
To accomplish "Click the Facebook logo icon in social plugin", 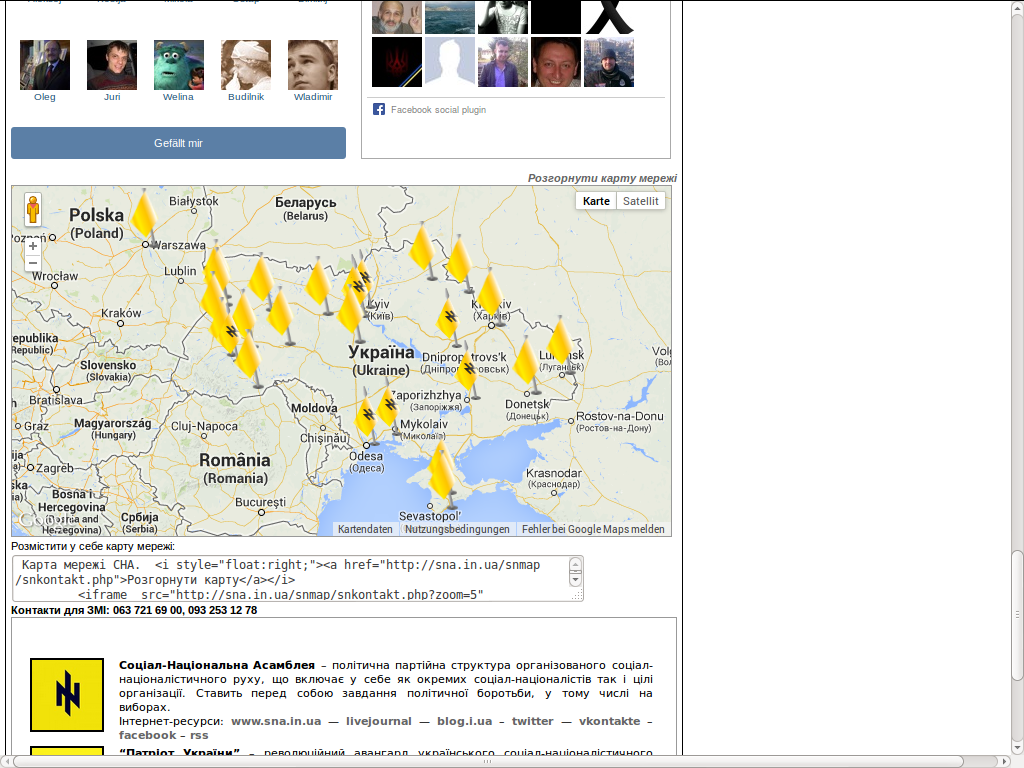I will 379,109.
